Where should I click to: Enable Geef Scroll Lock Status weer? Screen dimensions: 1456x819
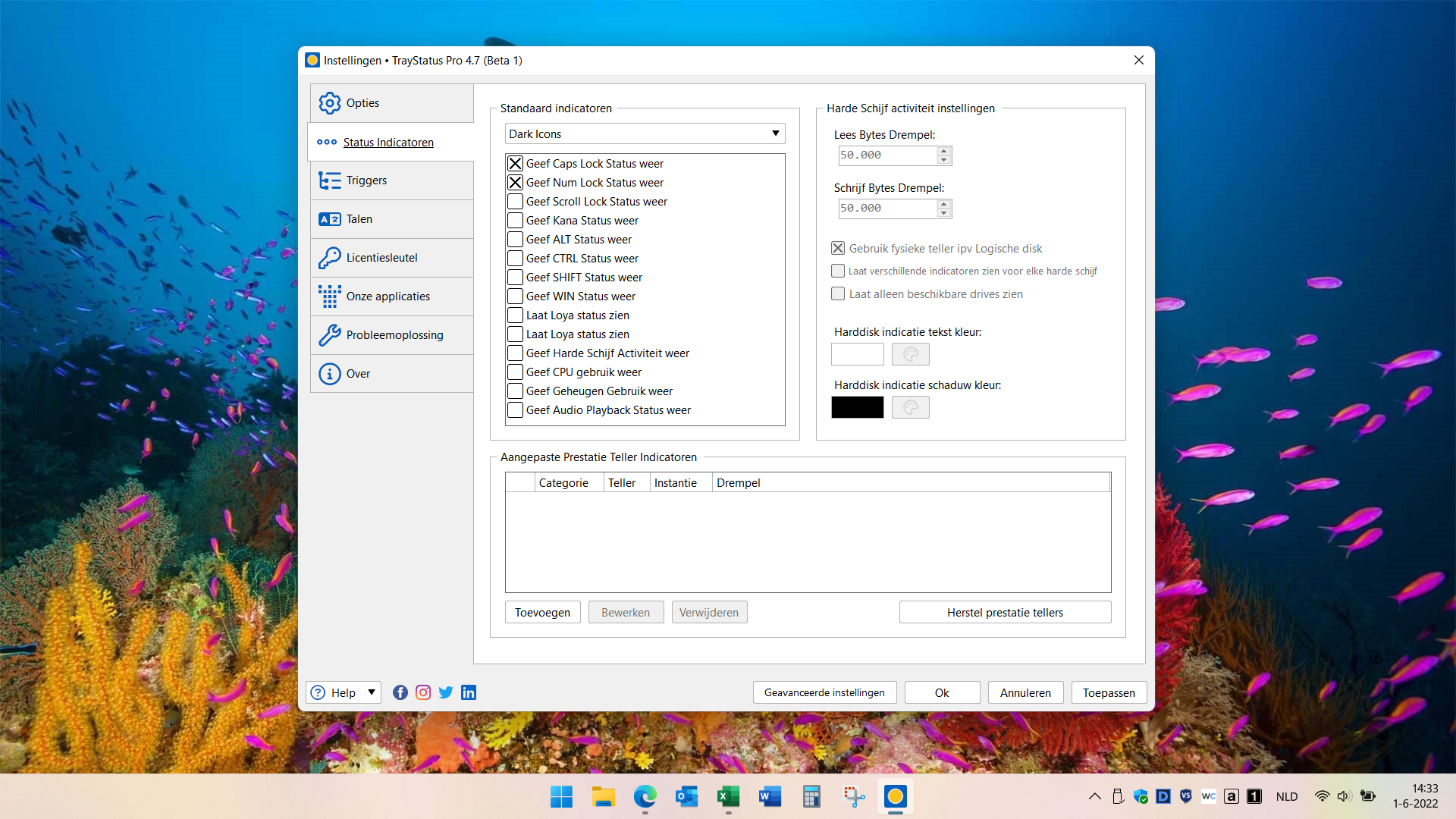[516, 202]
